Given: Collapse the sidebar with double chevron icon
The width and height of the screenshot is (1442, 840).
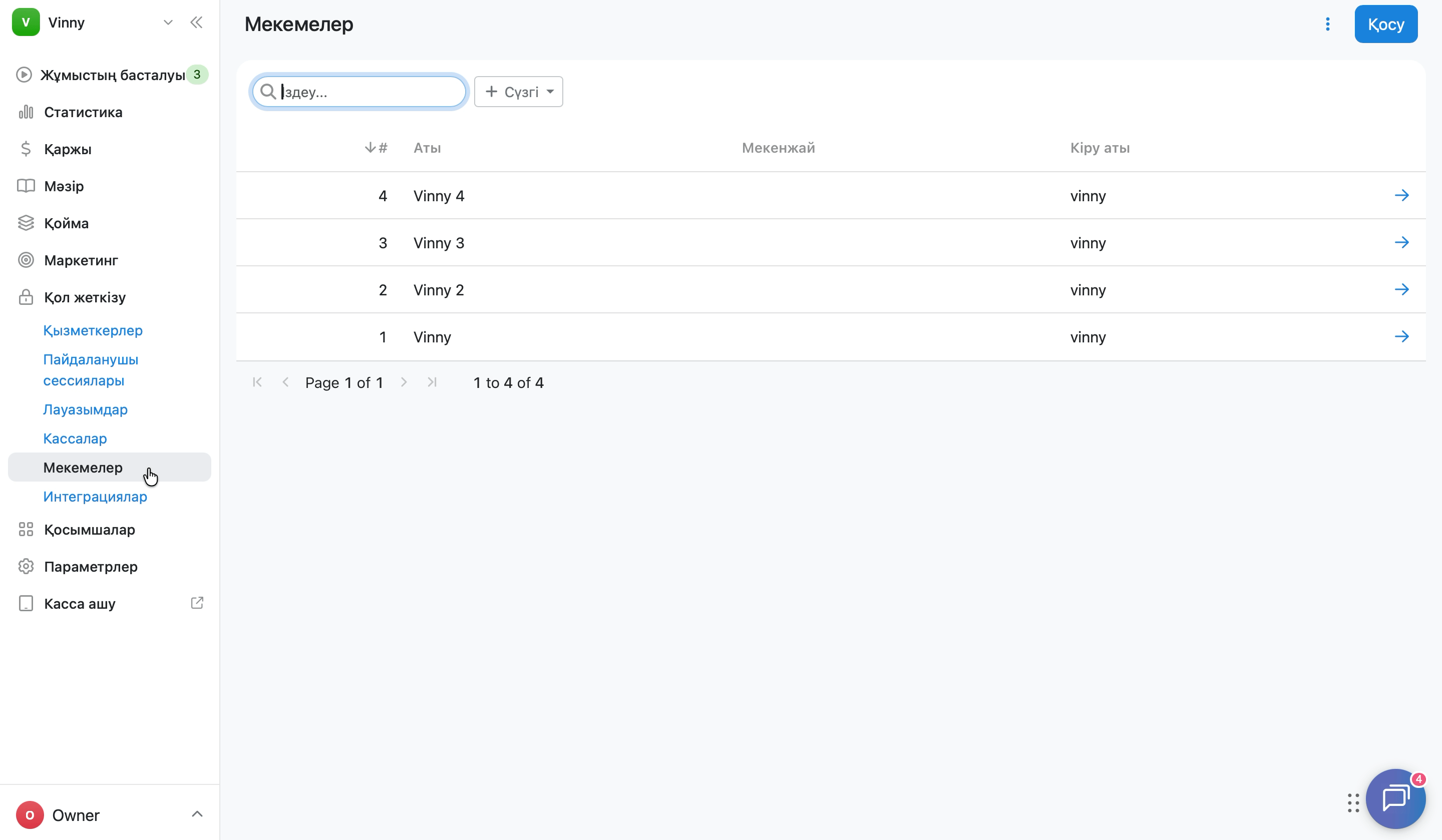Looking at the screenshot, I should (196, 23).
